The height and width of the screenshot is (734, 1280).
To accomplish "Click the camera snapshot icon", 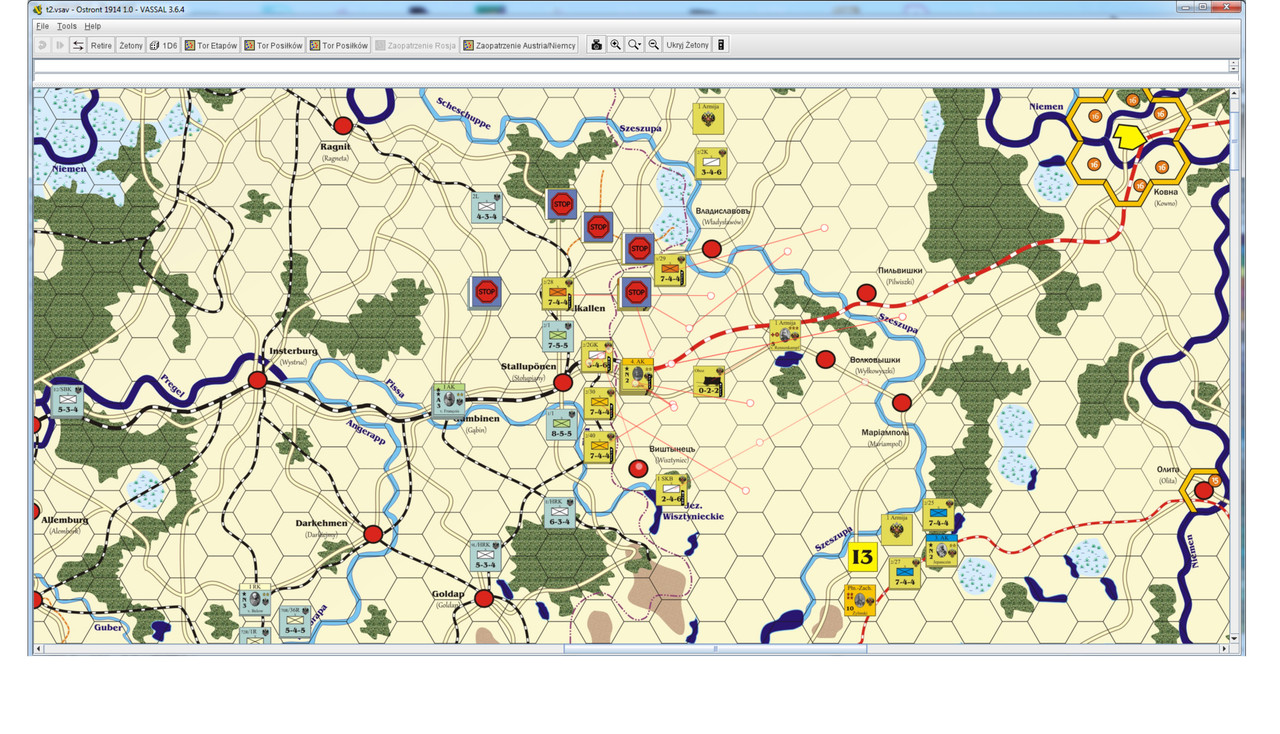I will point(597,45).
